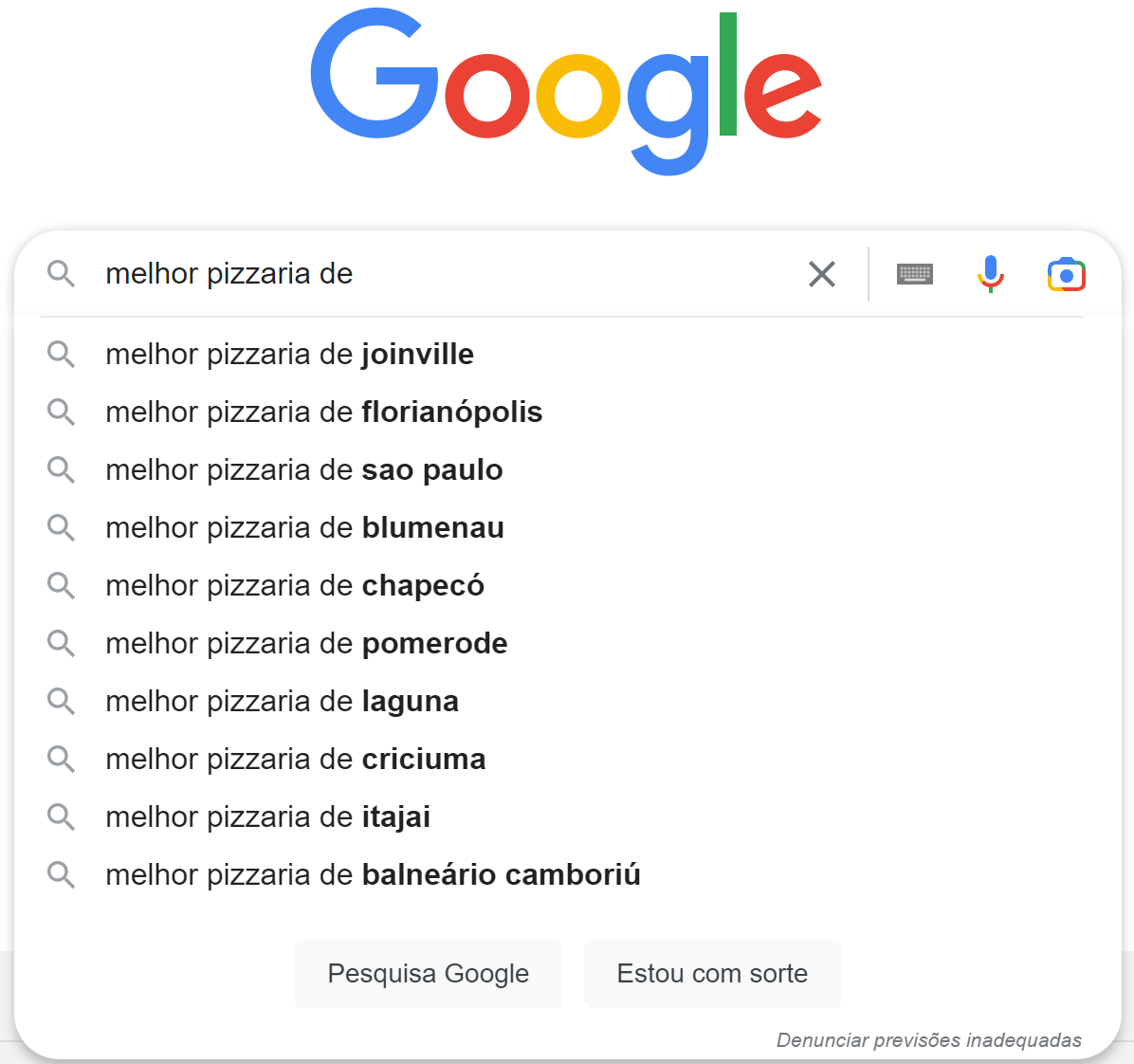Image resolution: width=1134 pixels, height=1064 pixels.
Task: Click the 'Pesquisa Google' button
Action: 428,973
